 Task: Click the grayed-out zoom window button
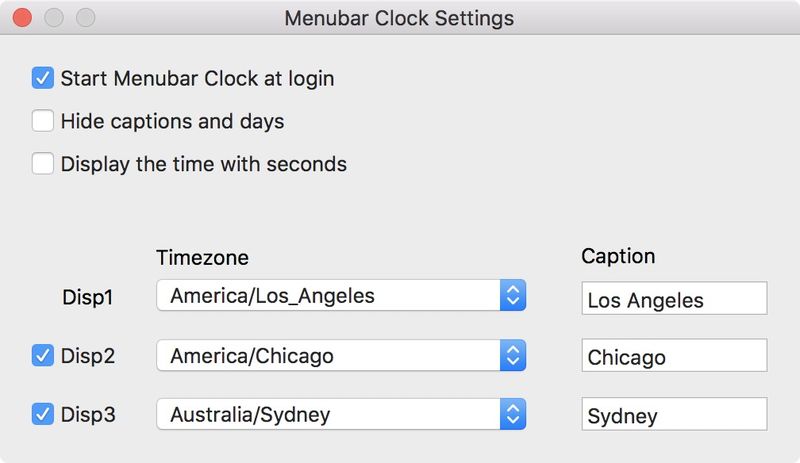[85, 18]
